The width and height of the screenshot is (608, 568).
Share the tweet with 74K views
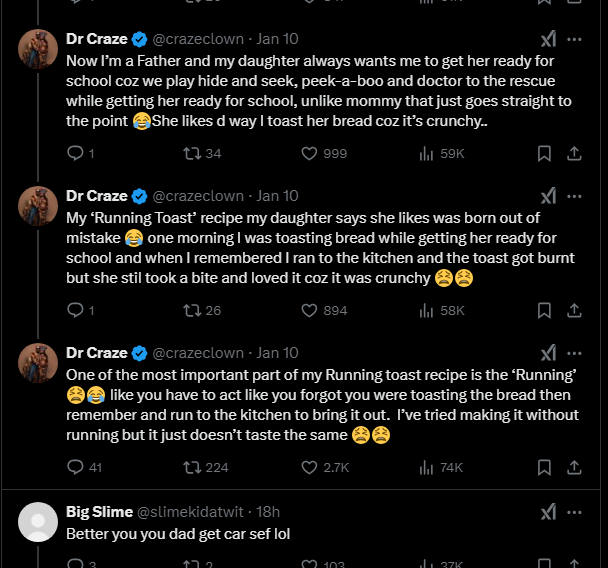[x=574, y=467]
